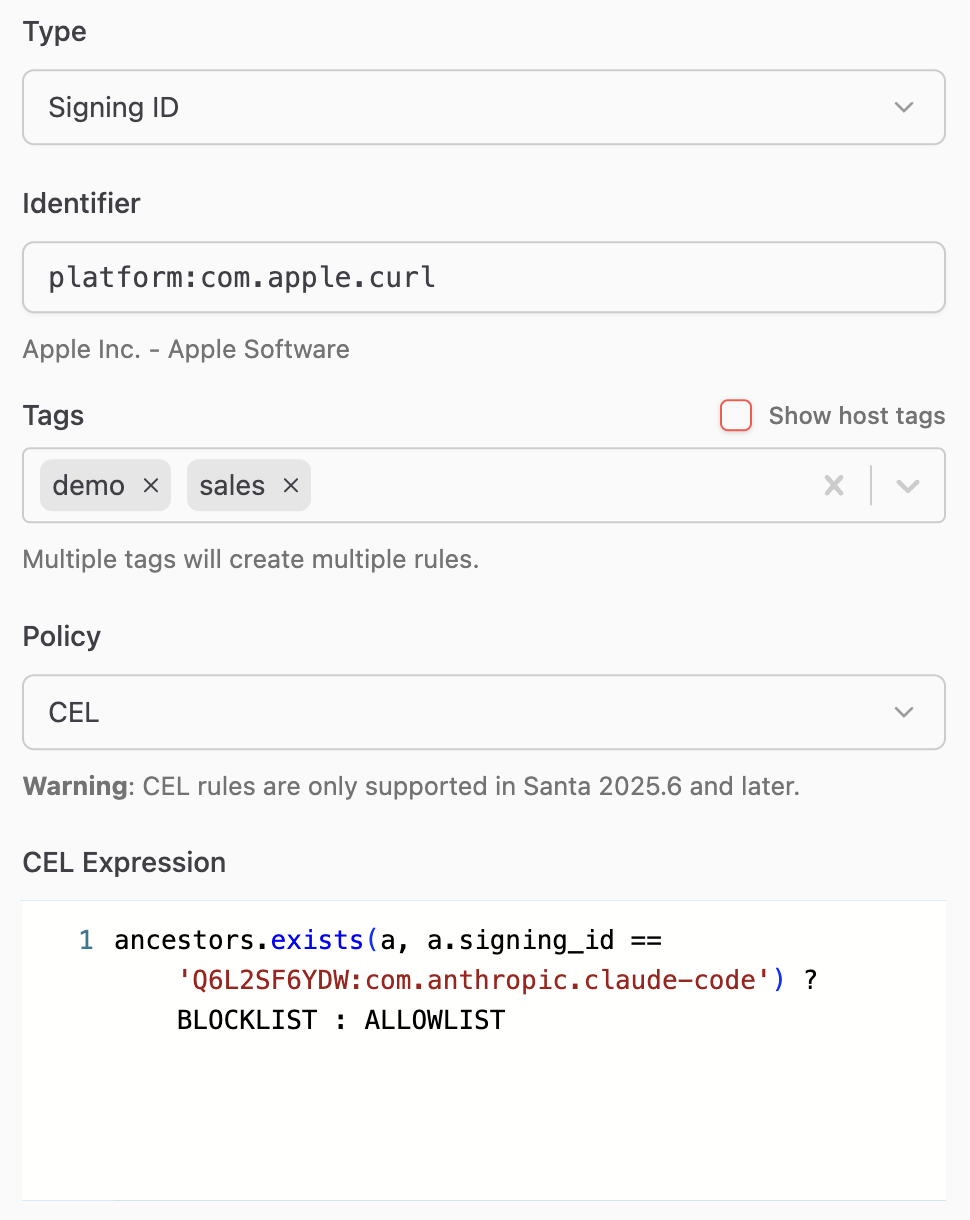This screenshot has width=970, height=1220.
Task: Place cursor on ALLOWLIST in the expression
Action: pyautogui.click(x=434, y=1020)
